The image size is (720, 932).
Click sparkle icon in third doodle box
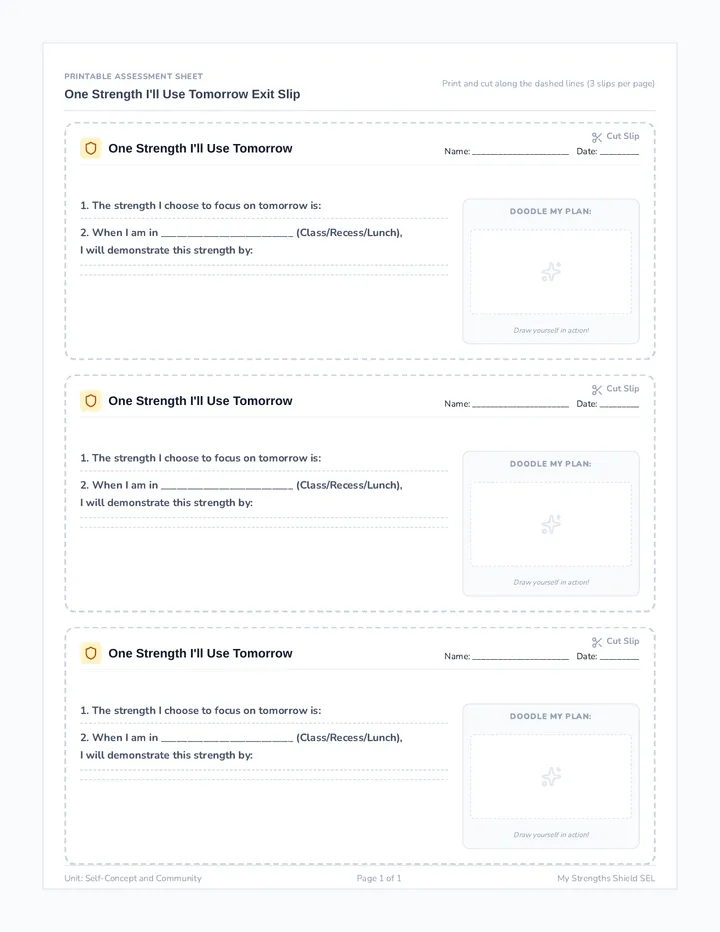[x=551, y=777]
